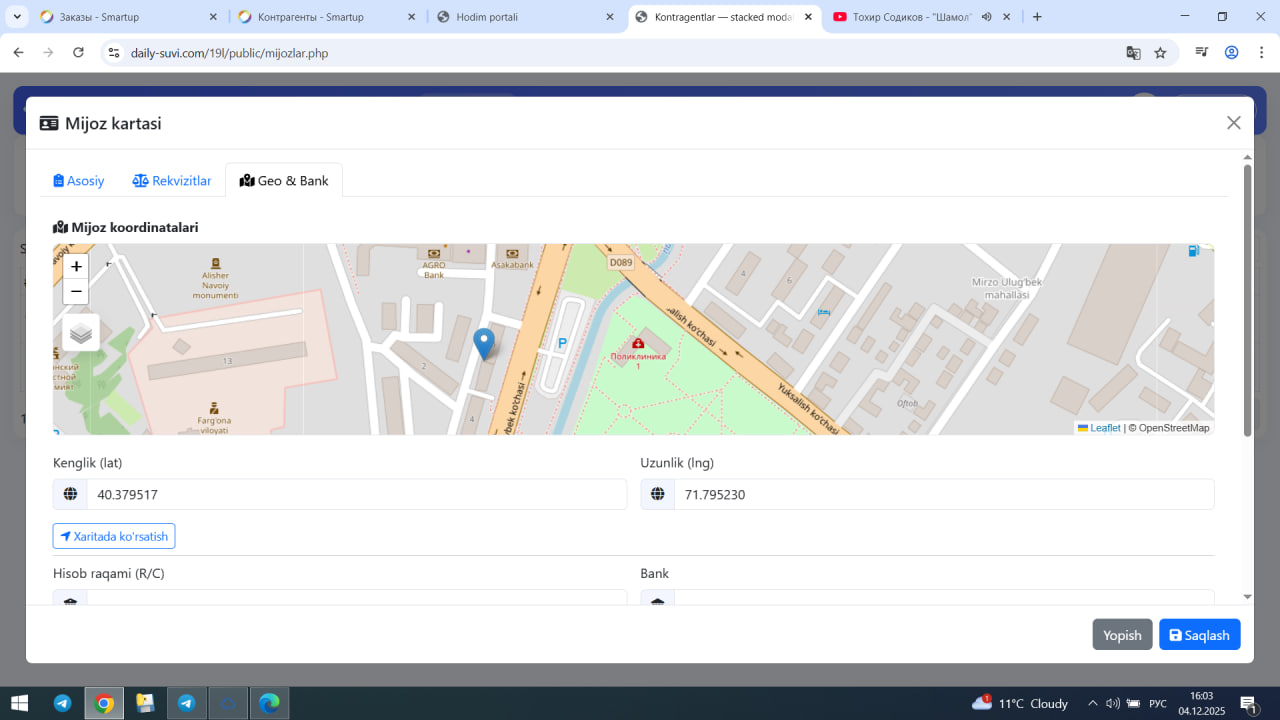
Task: Click the dialog's vertical scrollbar thumb
Action: point(1247,300)
